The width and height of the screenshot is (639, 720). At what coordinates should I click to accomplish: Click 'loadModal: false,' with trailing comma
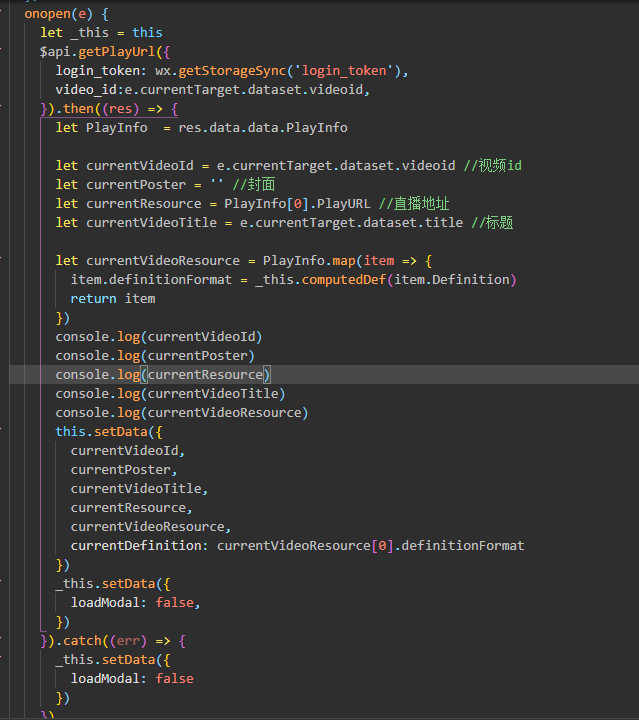[135, 602]
